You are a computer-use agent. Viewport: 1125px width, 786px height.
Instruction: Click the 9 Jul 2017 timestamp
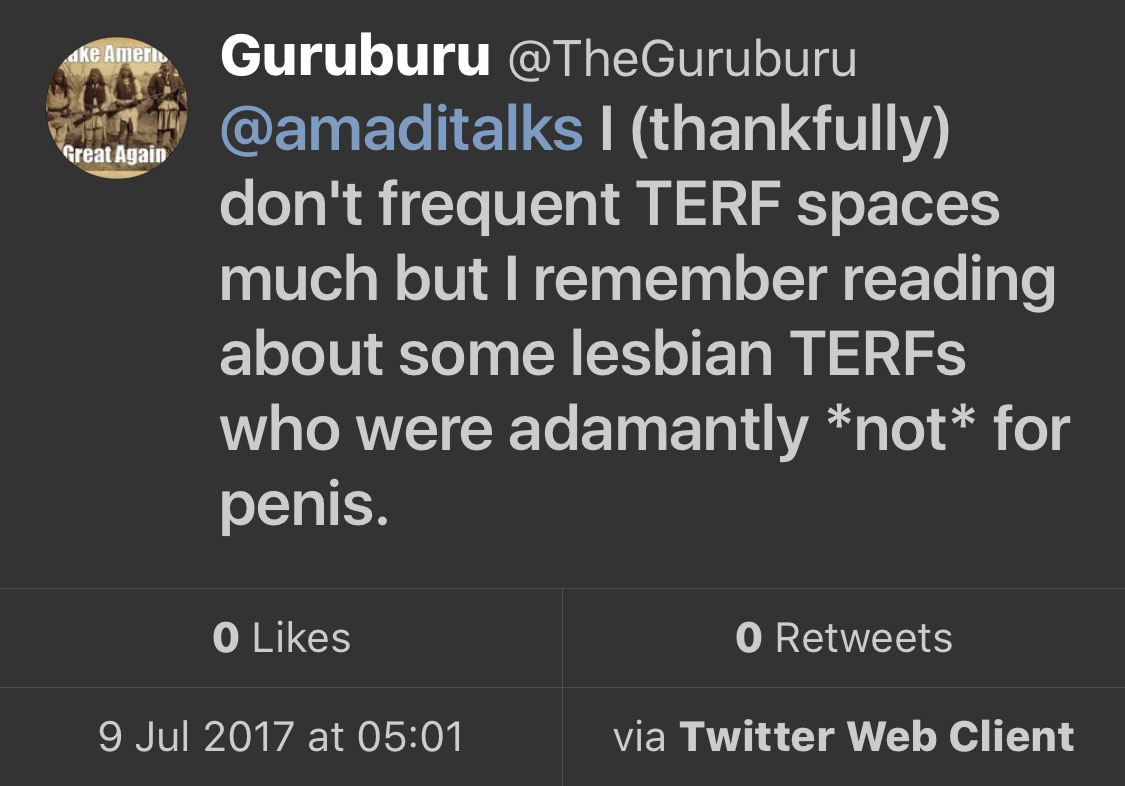pyautogui.click(x=281, y=737)
